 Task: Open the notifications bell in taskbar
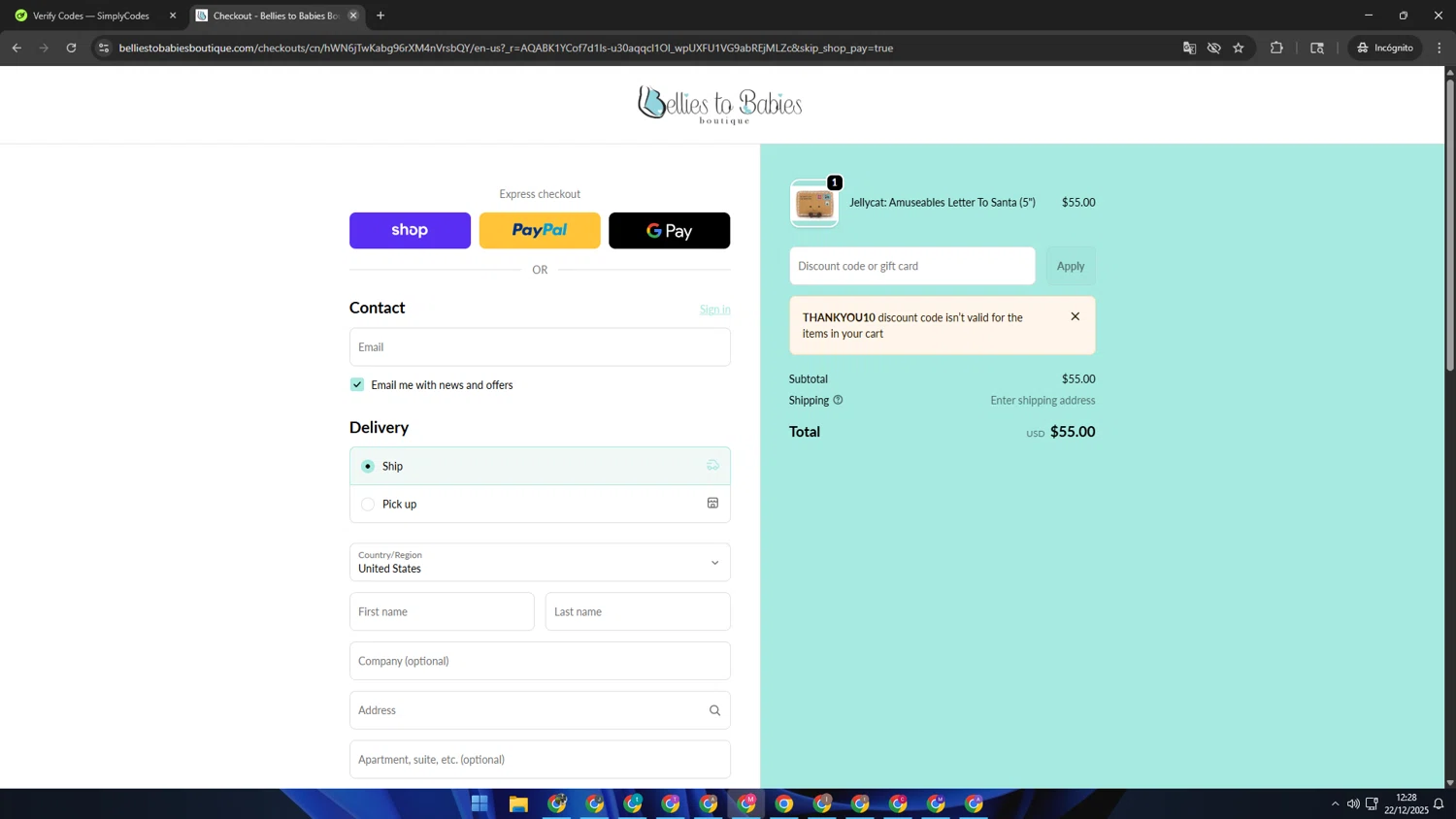coord(1439,803)
